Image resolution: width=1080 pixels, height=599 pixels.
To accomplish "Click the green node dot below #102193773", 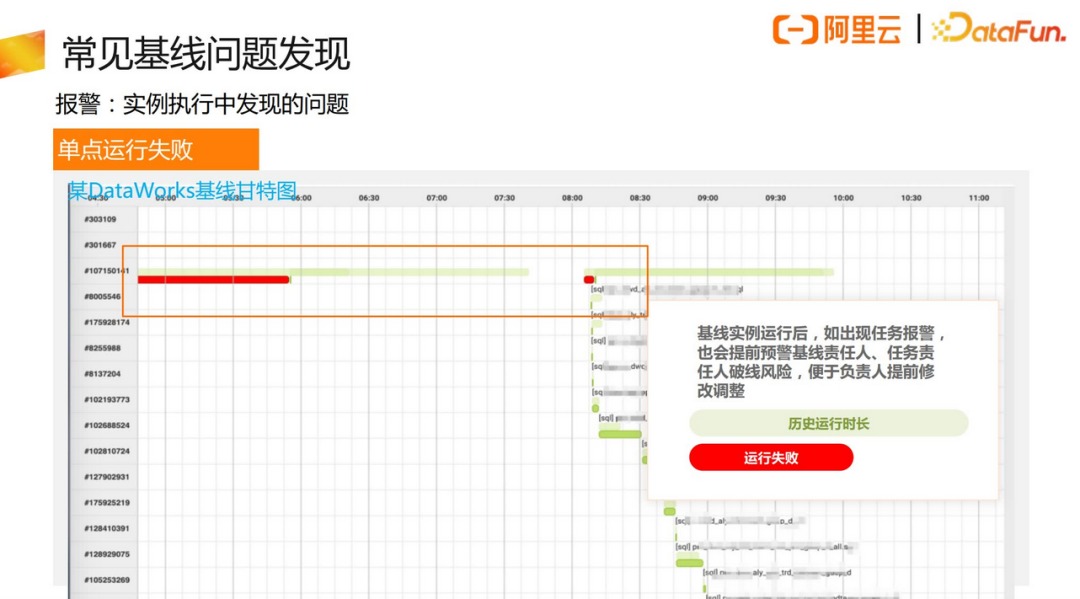I will (596, 409).
